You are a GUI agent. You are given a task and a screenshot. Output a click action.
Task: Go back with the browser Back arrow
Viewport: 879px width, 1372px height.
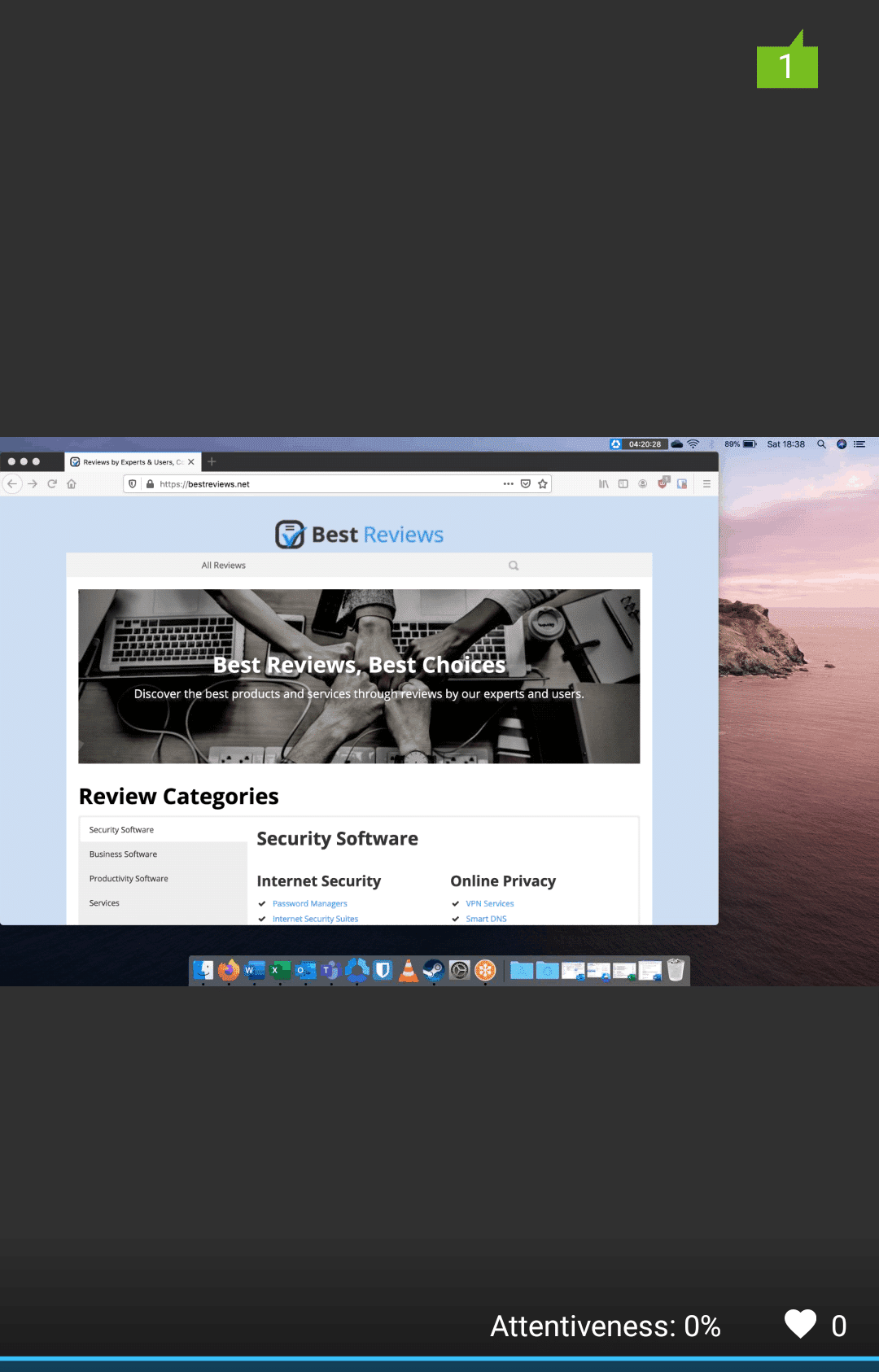(x=12, y=483)
